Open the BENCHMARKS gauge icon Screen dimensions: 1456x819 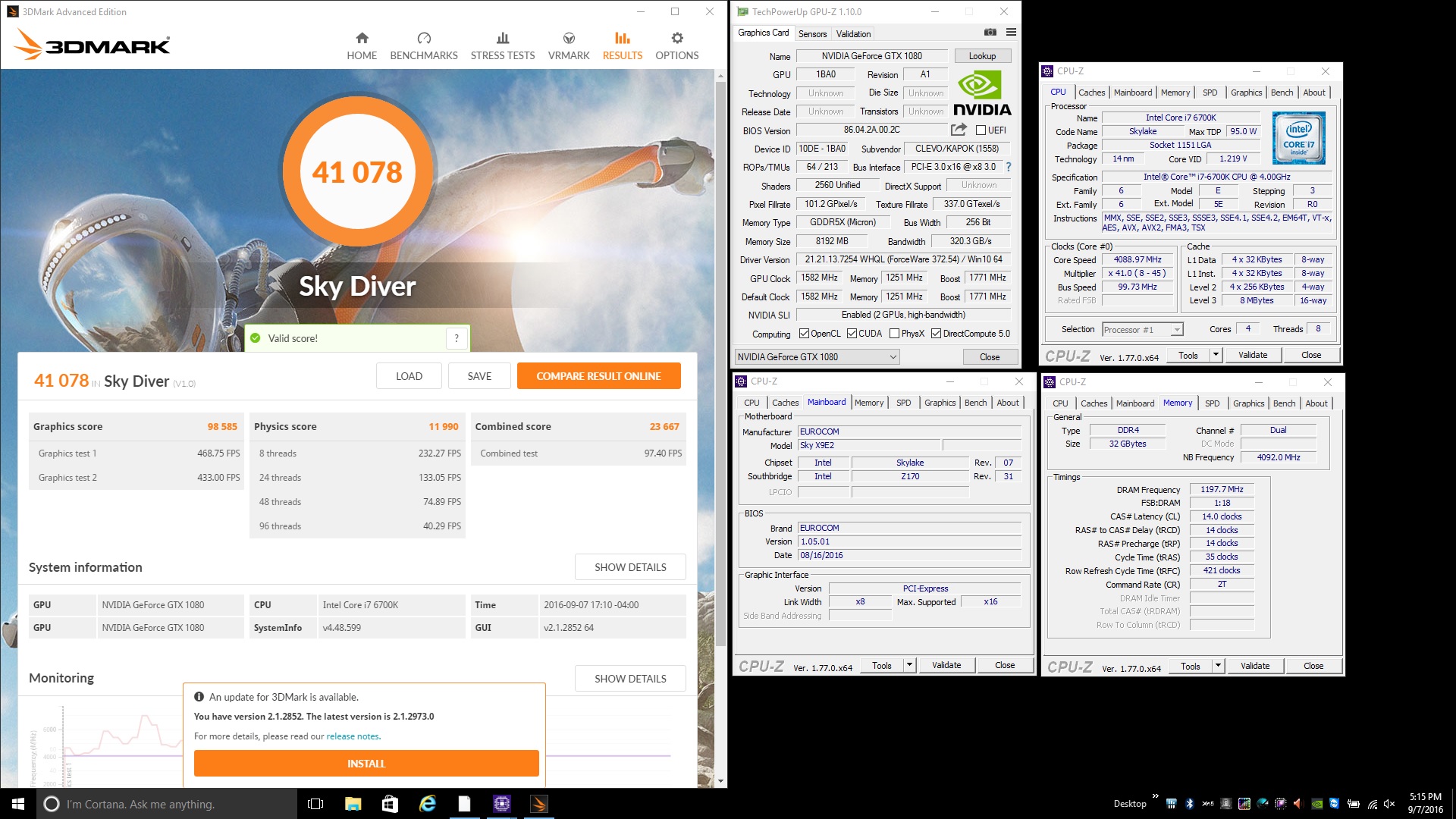[x=424, y=38]
